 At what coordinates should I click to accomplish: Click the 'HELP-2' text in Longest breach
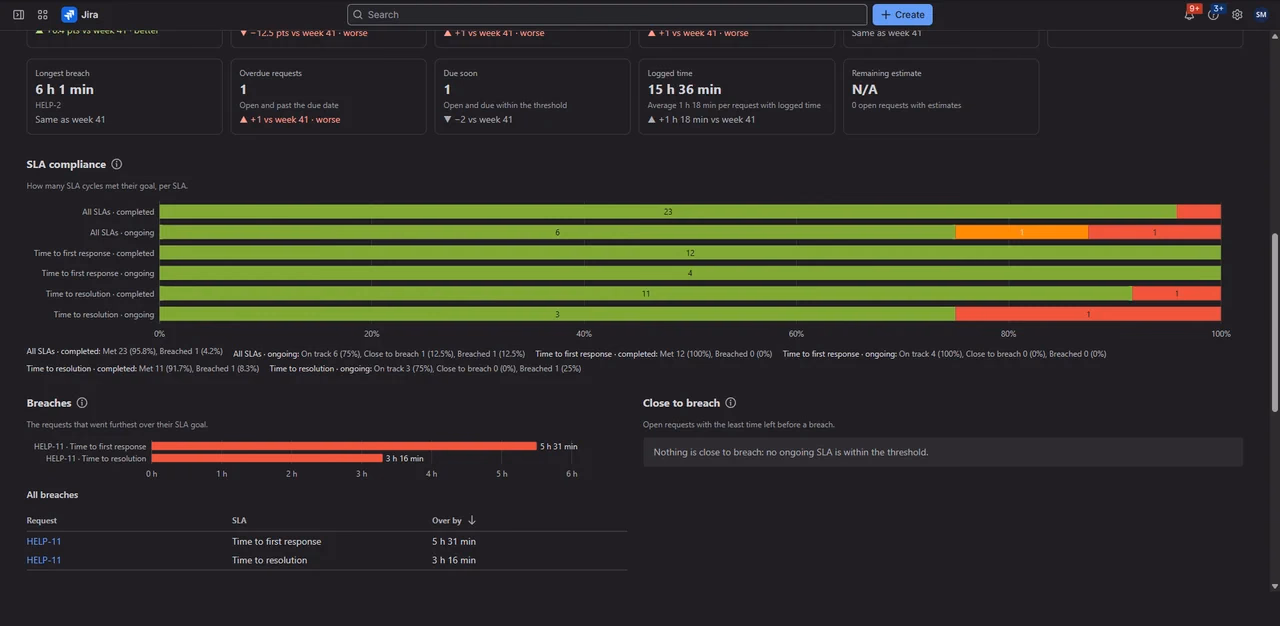coord(48,105)
